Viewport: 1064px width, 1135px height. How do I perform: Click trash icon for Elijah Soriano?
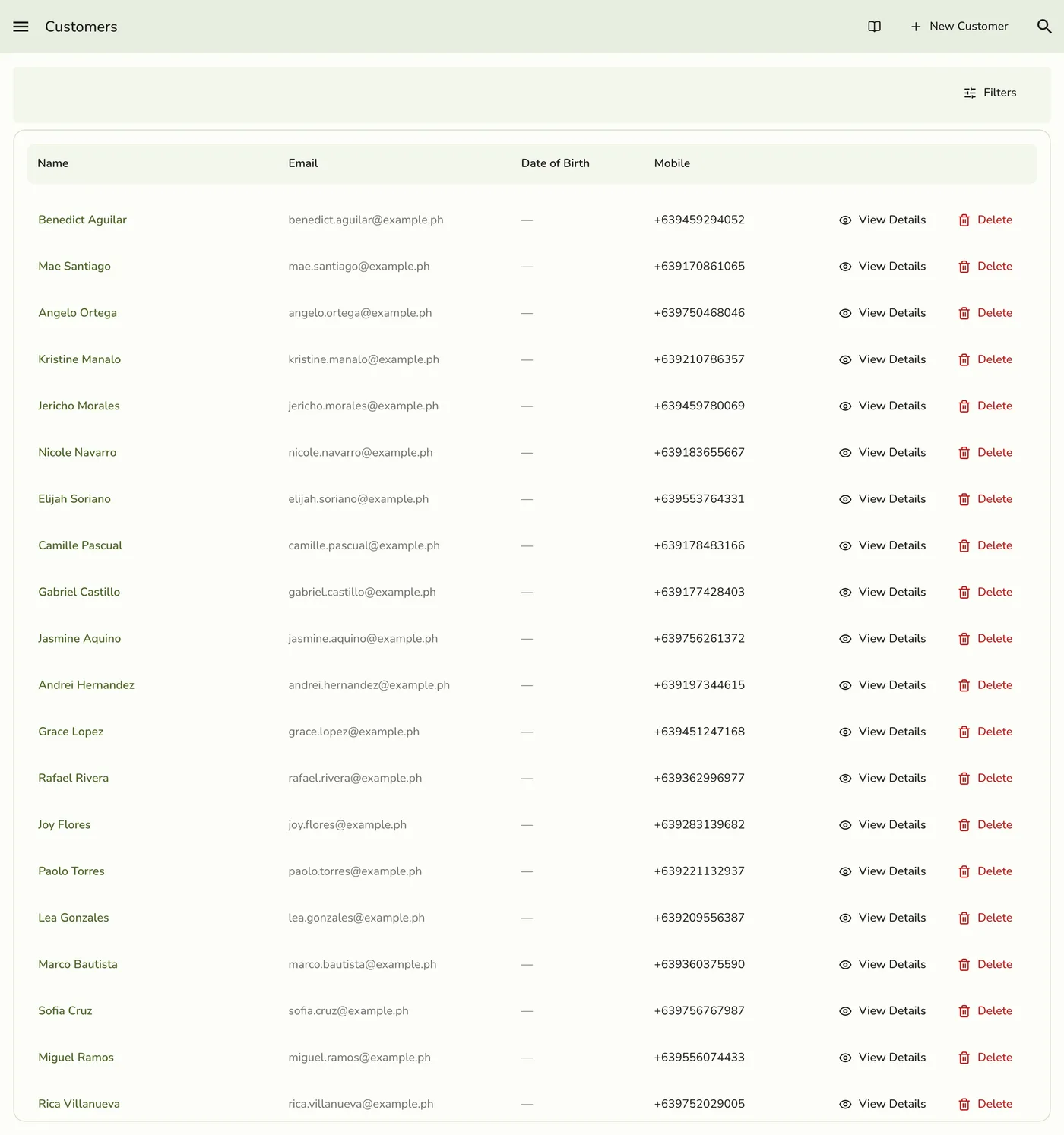(964, 499)
